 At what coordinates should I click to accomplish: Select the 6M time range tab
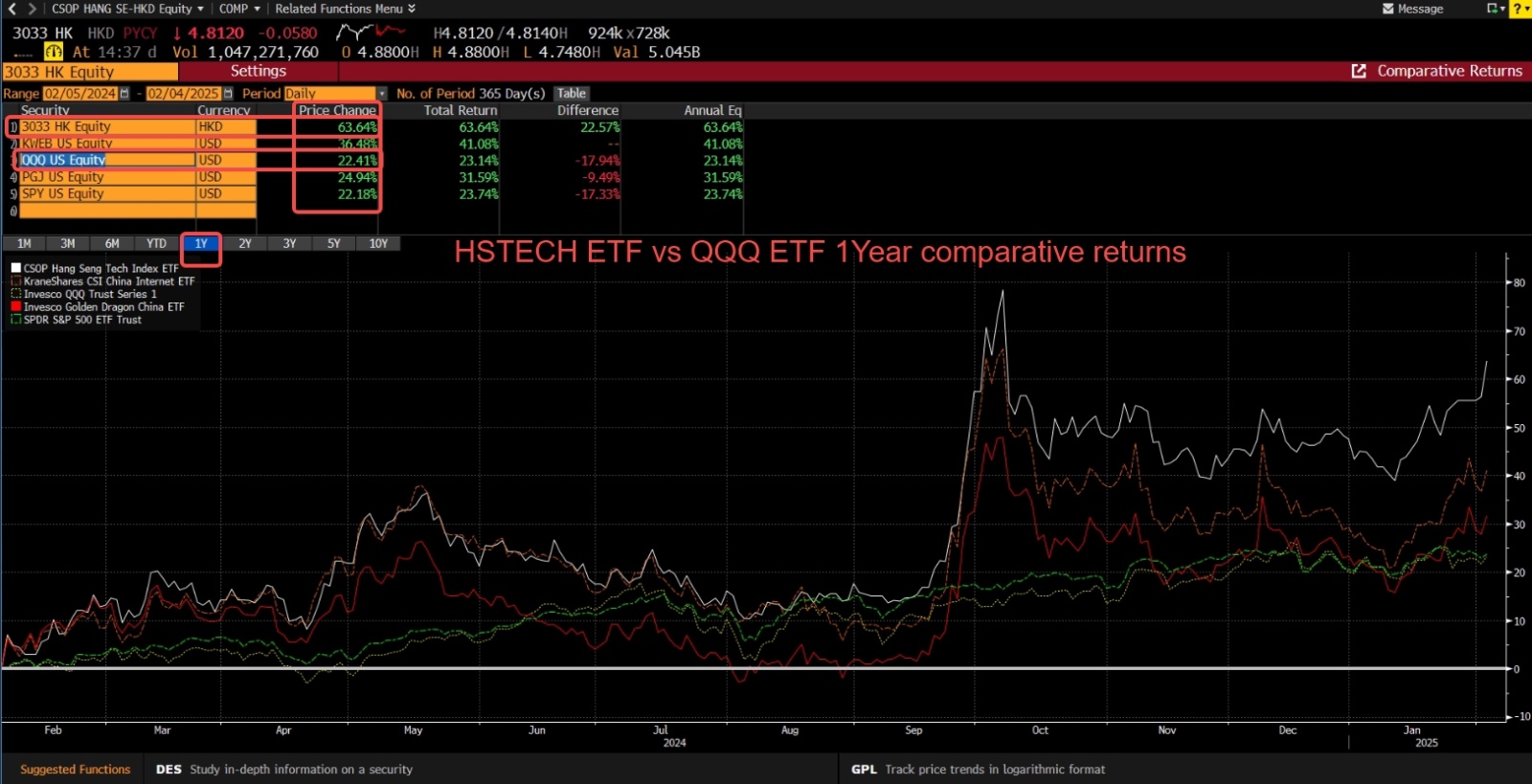[x=112, y=244]
